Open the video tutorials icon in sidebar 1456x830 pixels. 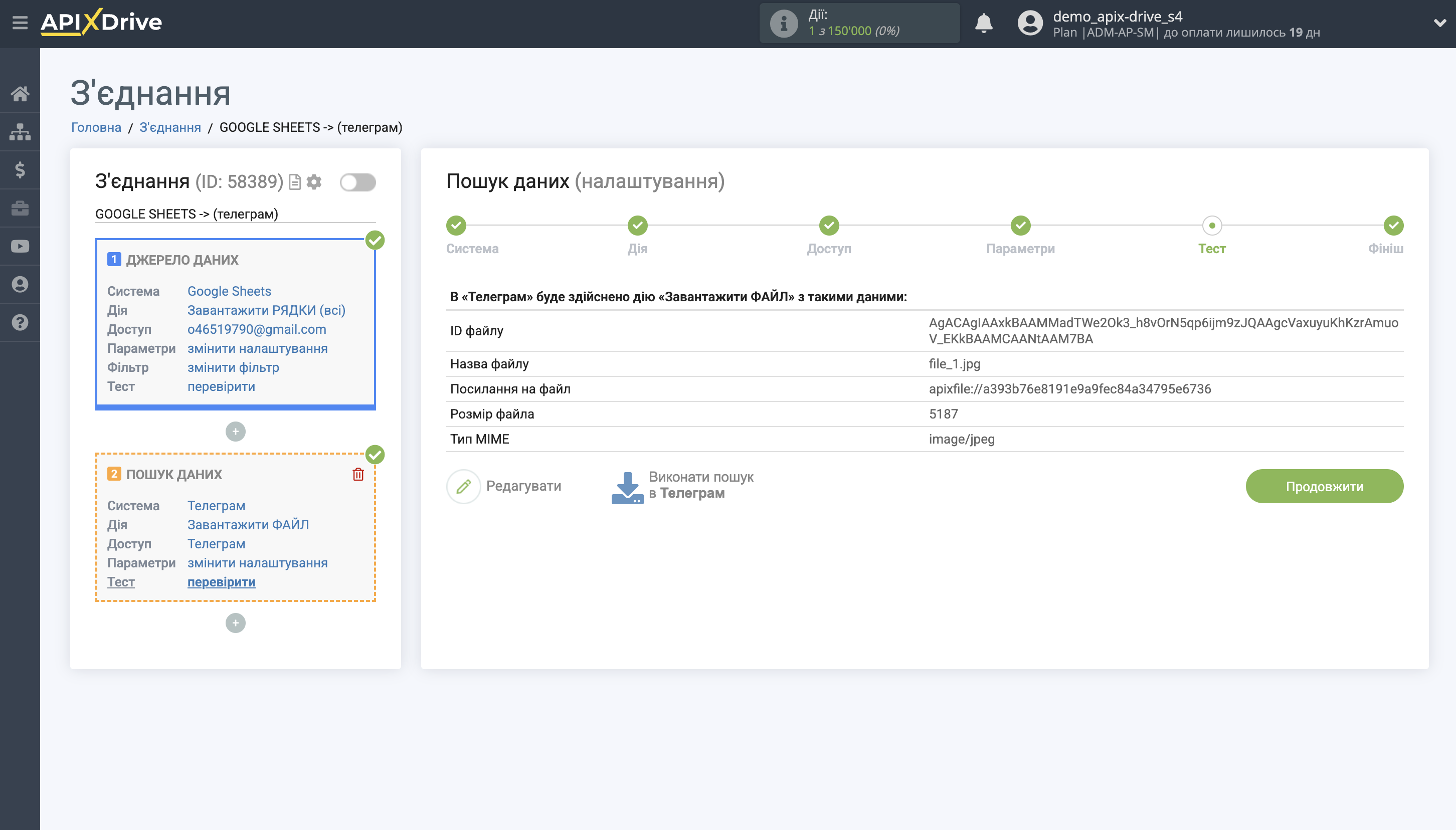tap(21, 246)
